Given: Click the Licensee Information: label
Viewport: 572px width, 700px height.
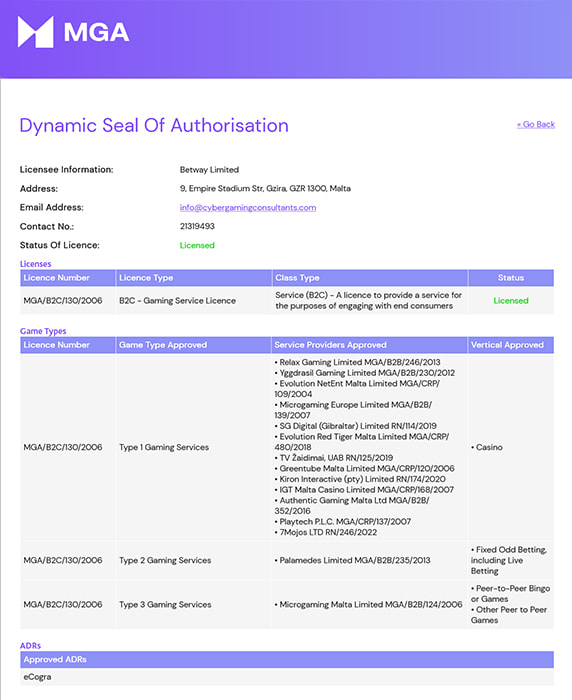Looking at the screenshot, I should pos(67,170).
